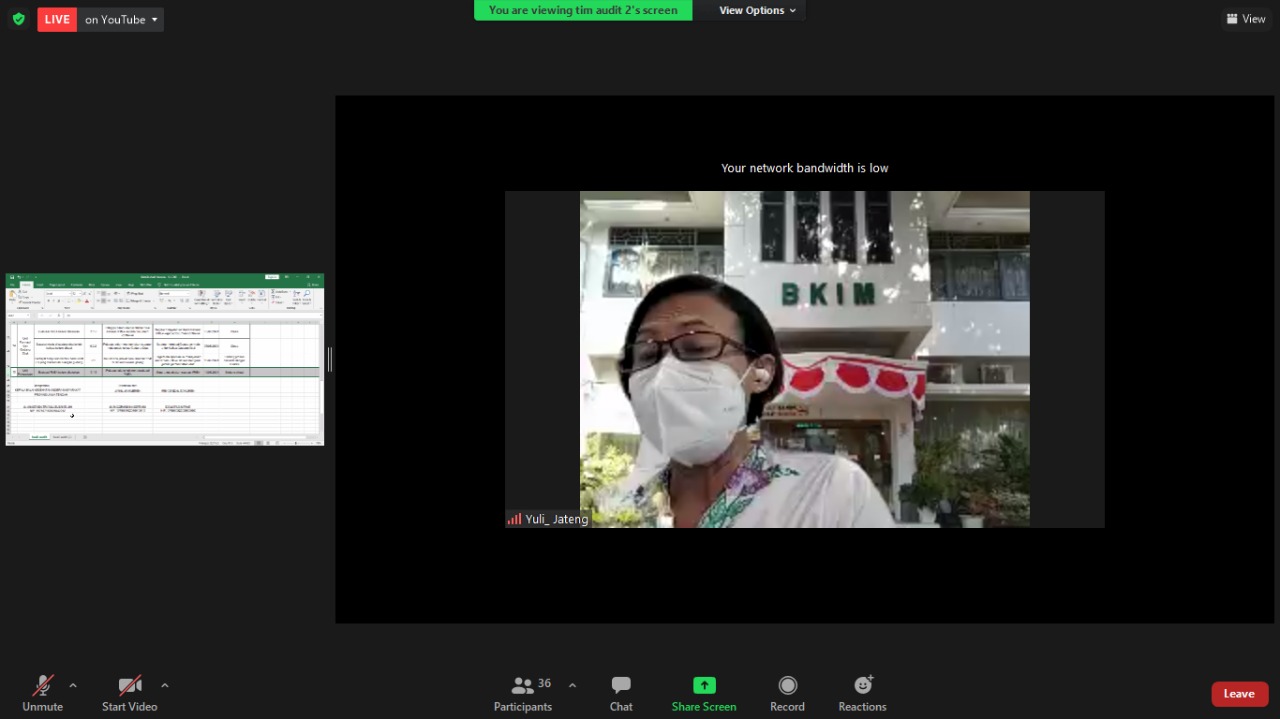1280x719 pixels.
Task: Click the green Share Screen icon
Action: (x=704, y=685)
